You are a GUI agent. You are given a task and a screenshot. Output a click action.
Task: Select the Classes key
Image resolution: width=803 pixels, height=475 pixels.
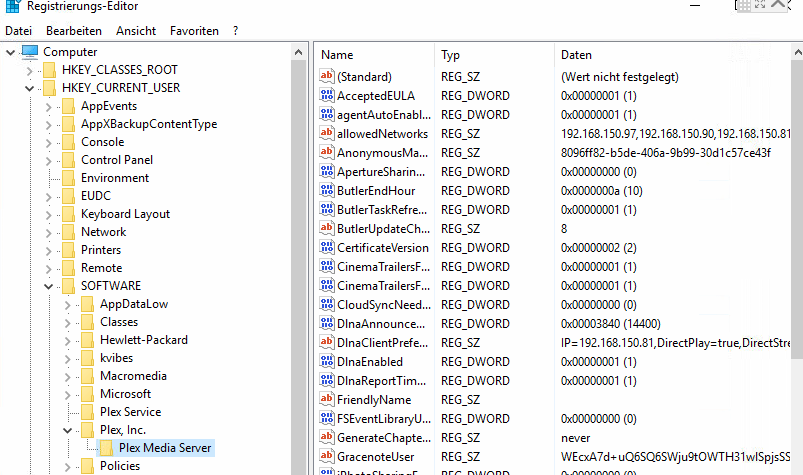119,322
